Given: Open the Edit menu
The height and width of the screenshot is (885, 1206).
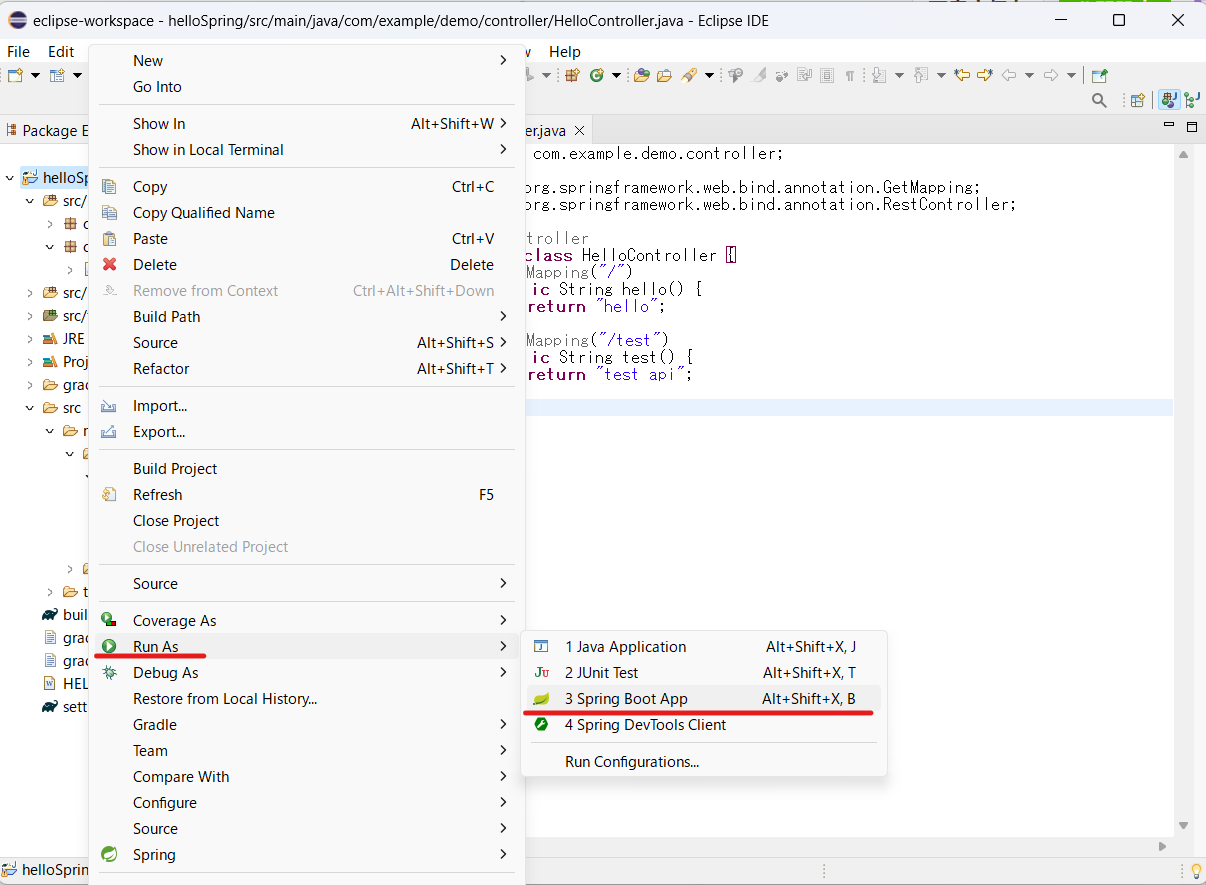Looking at the screenshot, I should click(x=61, y=51).
